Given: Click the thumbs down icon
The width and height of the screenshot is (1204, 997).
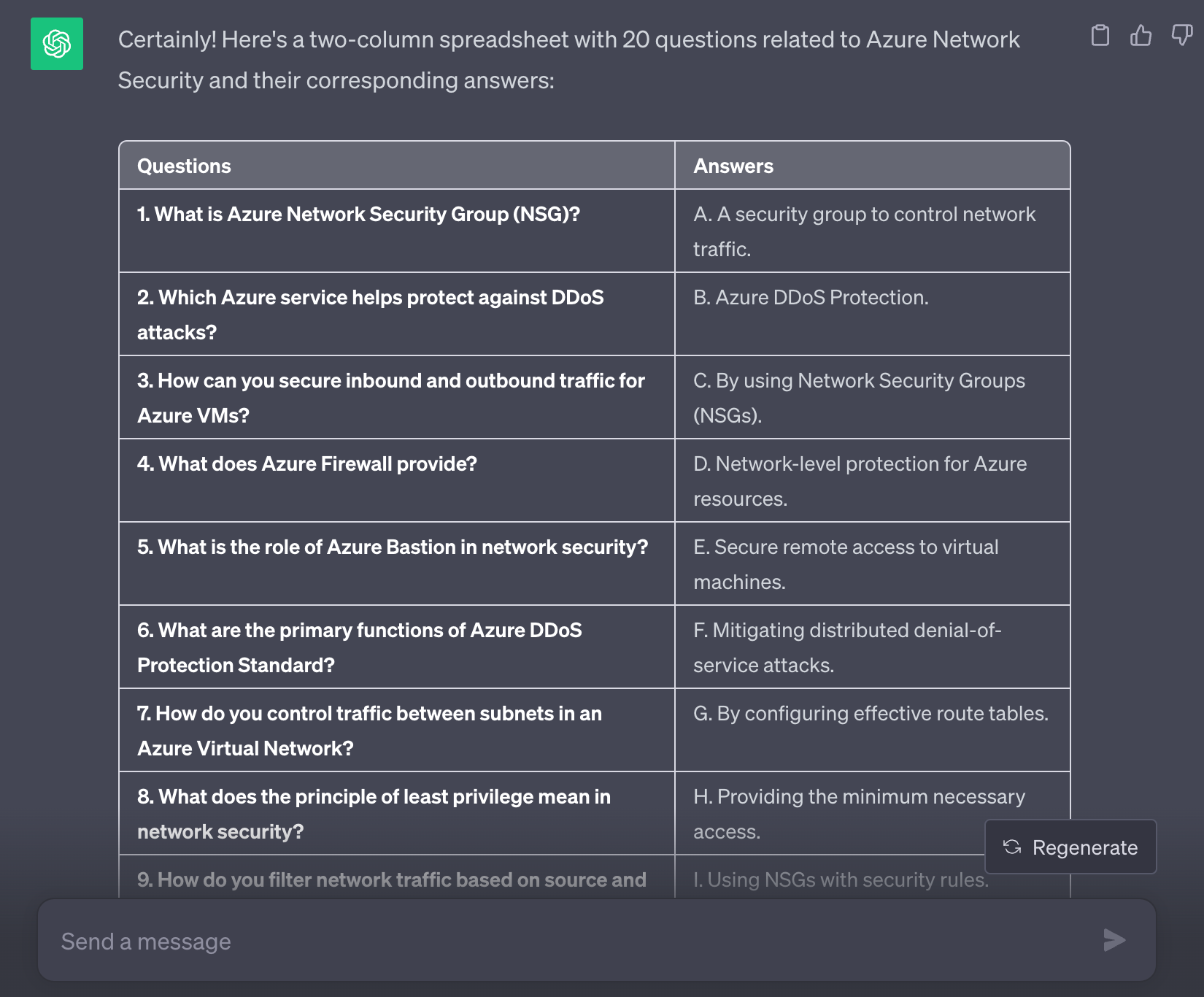Looking at the screenshot, I should pyautogui.click(x=1181, y=35).
